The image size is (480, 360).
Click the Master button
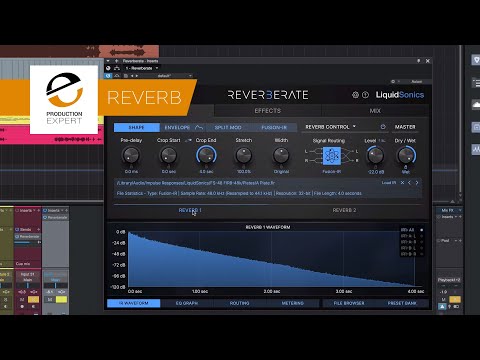tap(405, 127)
